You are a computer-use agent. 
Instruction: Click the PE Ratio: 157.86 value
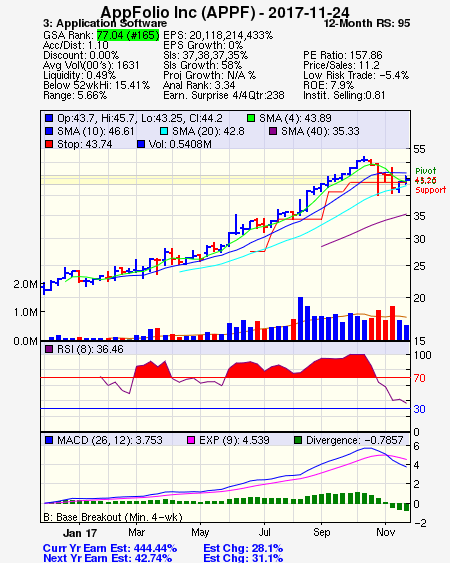343,55
